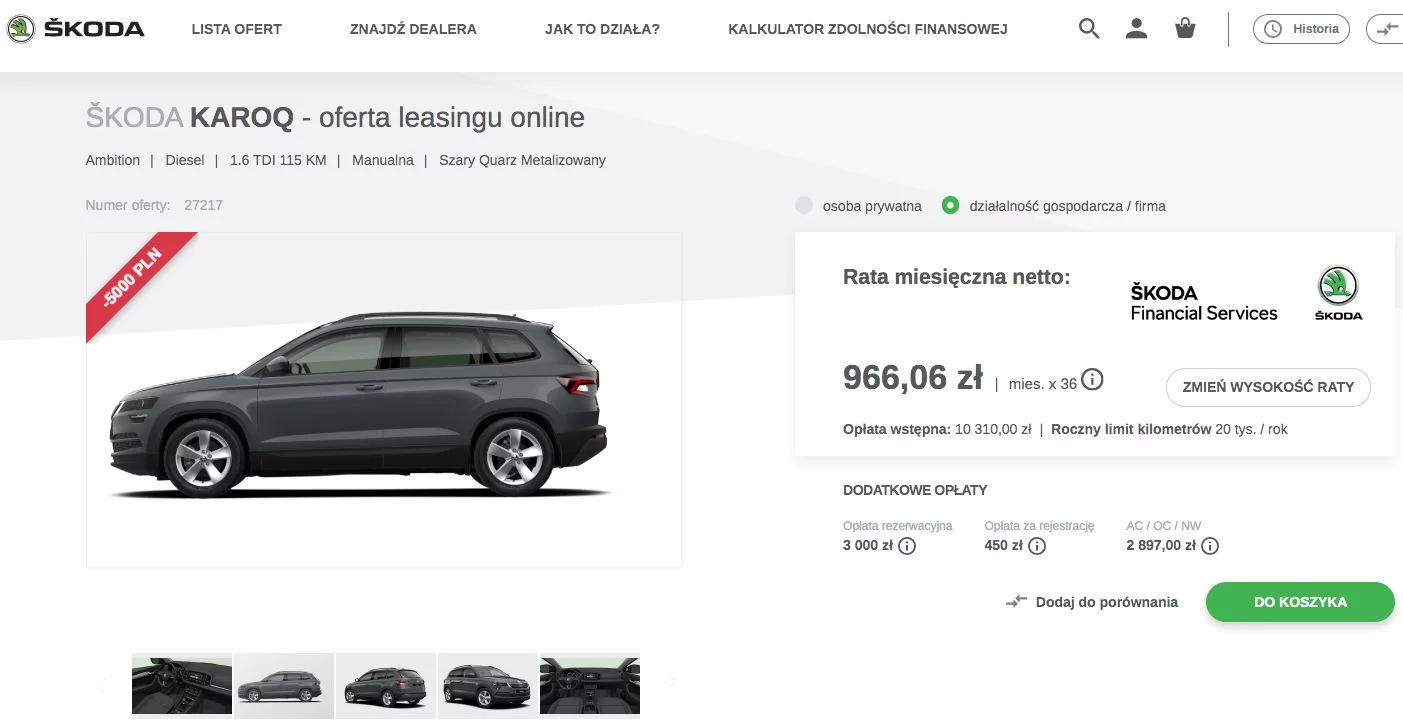Click the Szary Quarz Metalizowany color text
The image size is (1403, 725).
tap(522, 160)
